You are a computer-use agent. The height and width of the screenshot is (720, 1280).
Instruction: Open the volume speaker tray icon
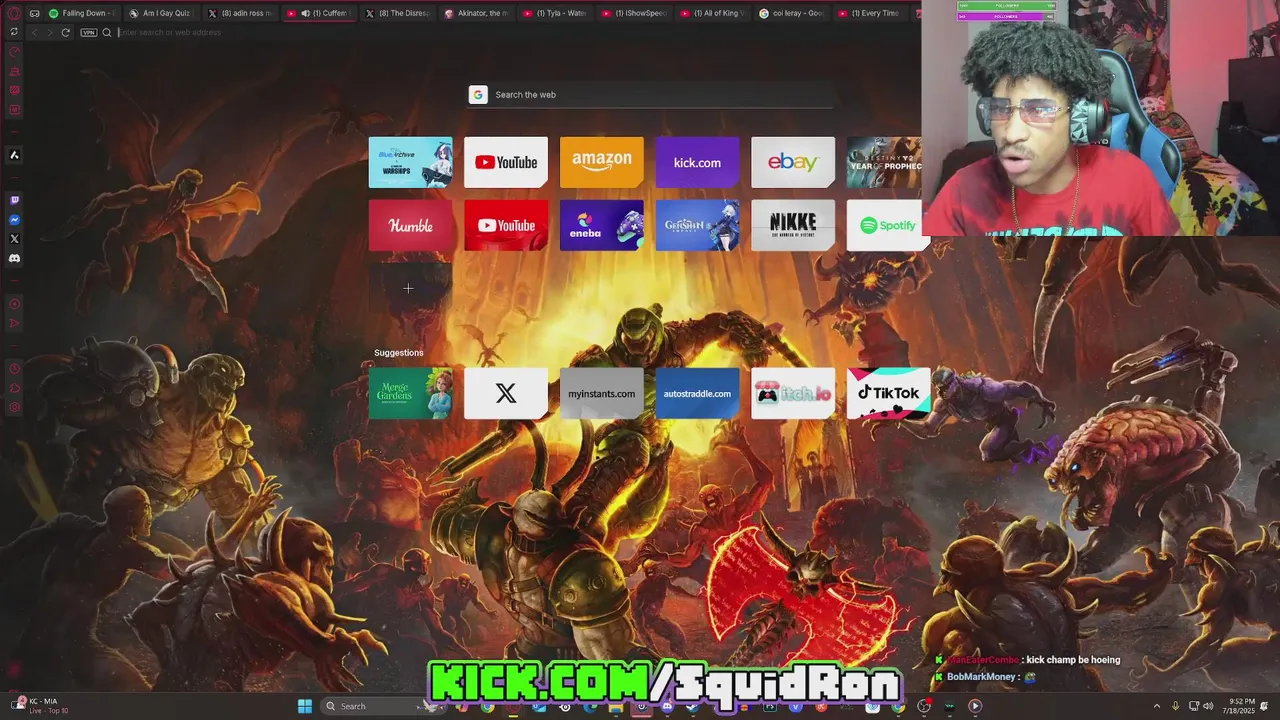[x=1208, y=706]
